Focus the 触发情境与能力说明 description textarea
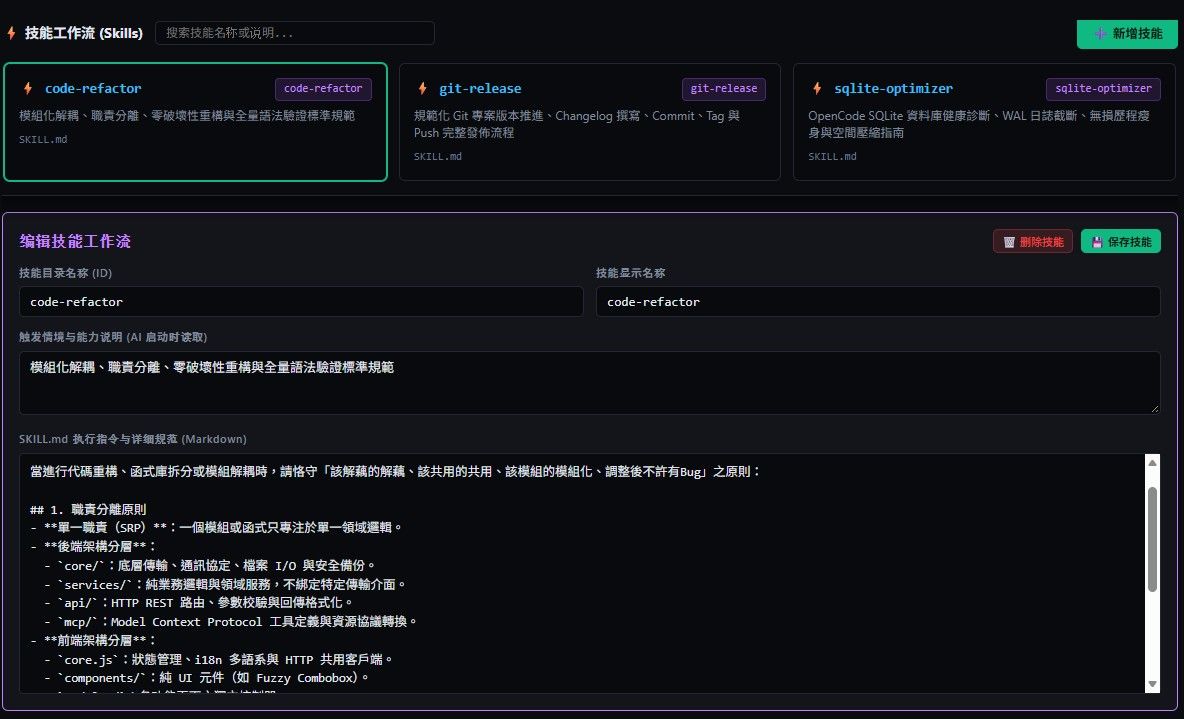The width and height of the screenshot is (1184, 719). [x=590, y=383]
